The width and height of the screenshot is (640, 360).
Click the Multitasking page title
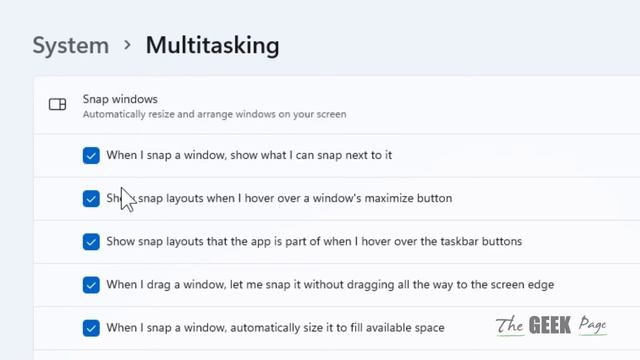pos(212,45)
